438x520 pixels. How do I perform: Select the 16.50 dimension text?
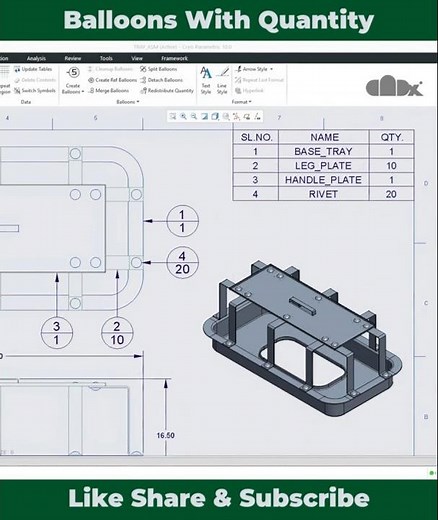[165, 435]
